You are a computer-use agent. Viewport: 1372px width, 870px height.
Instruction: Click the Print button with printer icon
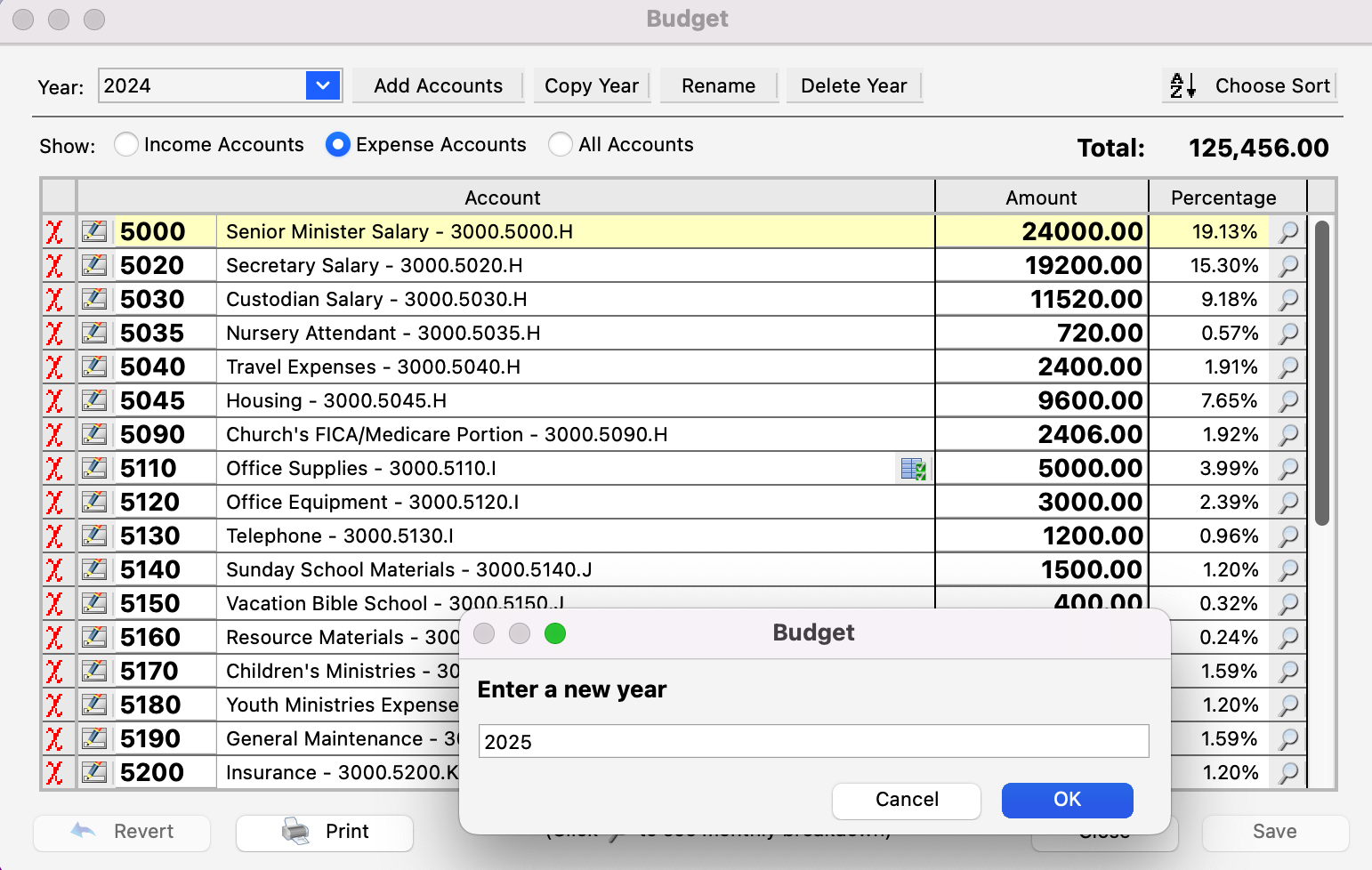[x=325, y=832]
